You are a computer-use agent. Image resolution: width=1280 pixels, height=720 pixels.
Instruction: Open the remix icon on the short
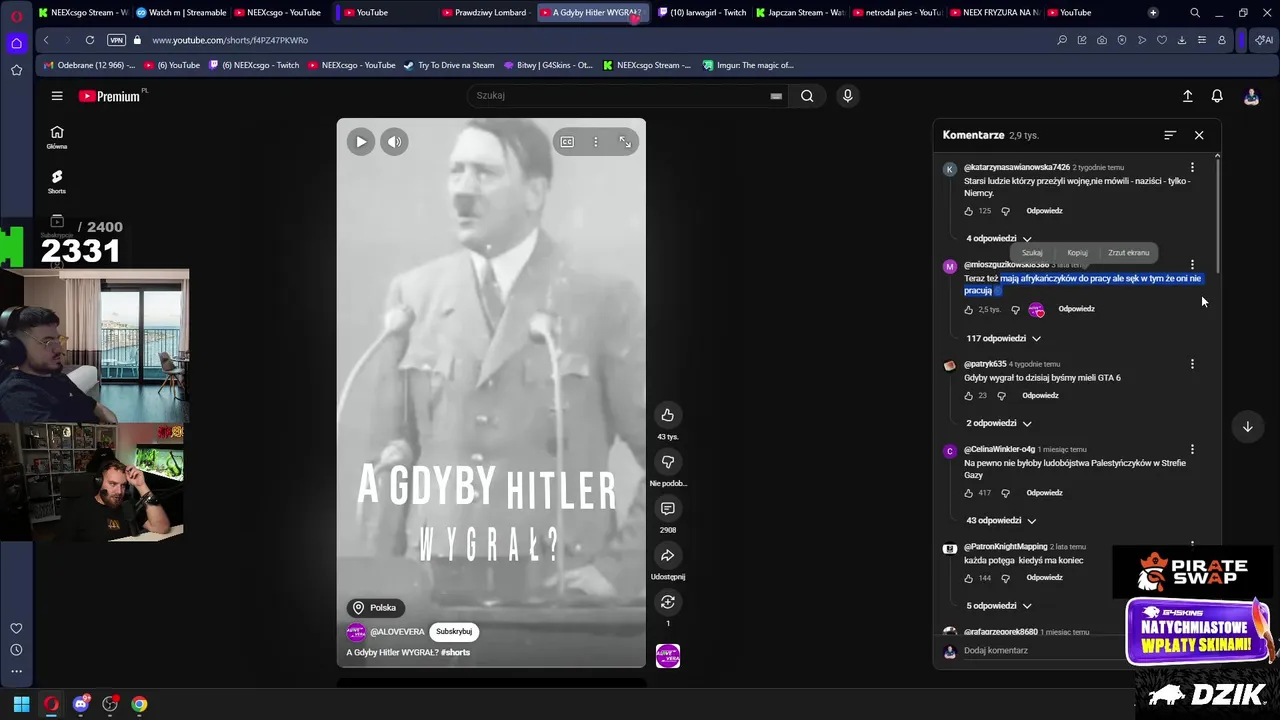(x=668, y=602)
